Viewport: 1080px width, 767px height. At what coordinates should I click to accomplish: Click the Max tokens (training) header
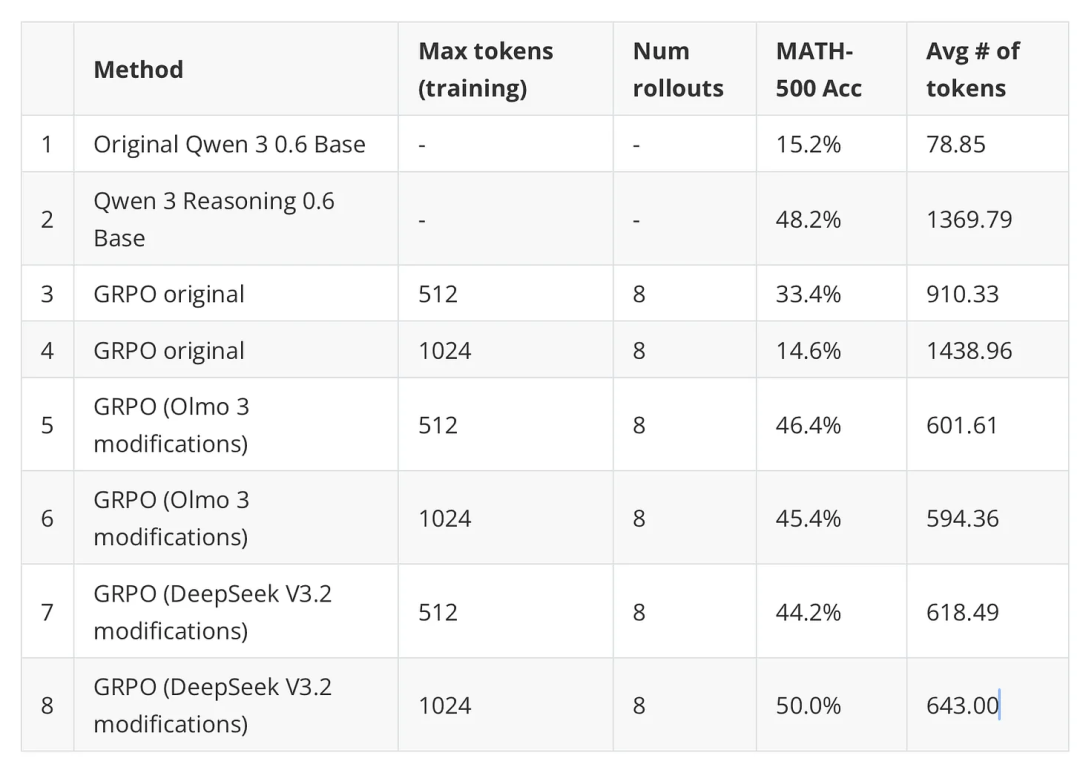click(486, 69)
